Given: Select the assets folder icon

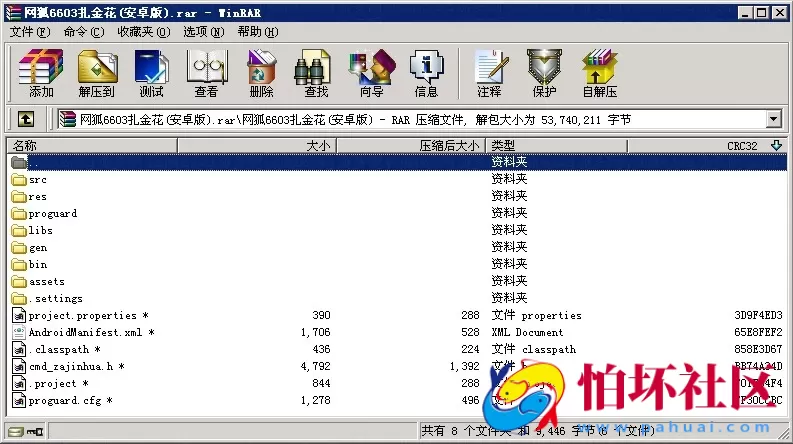Looking at the screenshot, I should (19, 281).
